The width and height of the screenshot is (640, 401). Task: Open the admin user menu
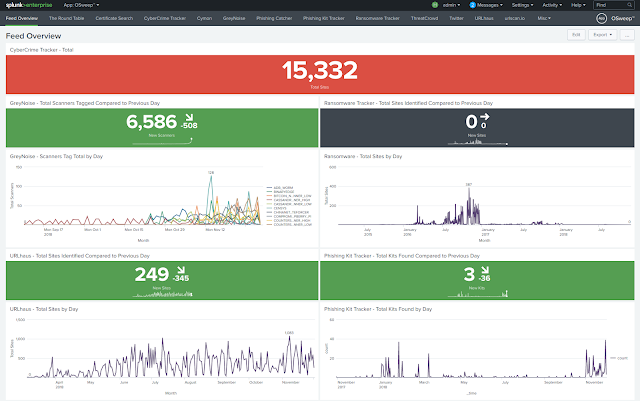[x=451, y=5]
